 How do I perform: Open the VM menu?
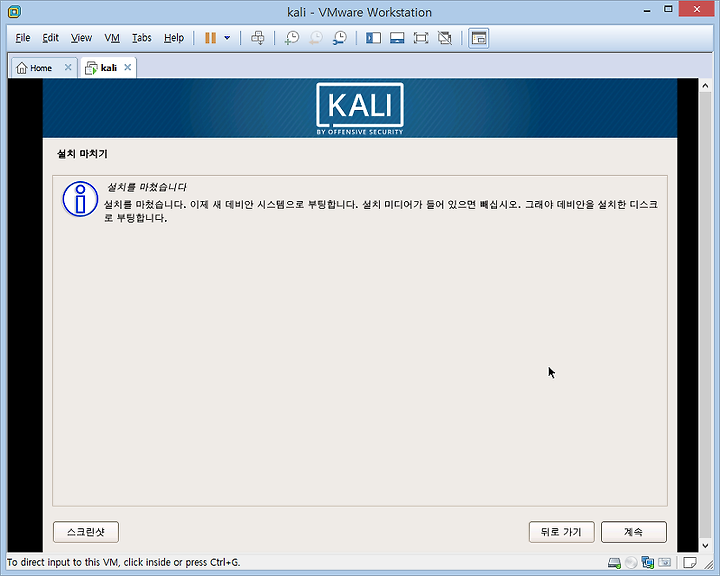[112, 38]
